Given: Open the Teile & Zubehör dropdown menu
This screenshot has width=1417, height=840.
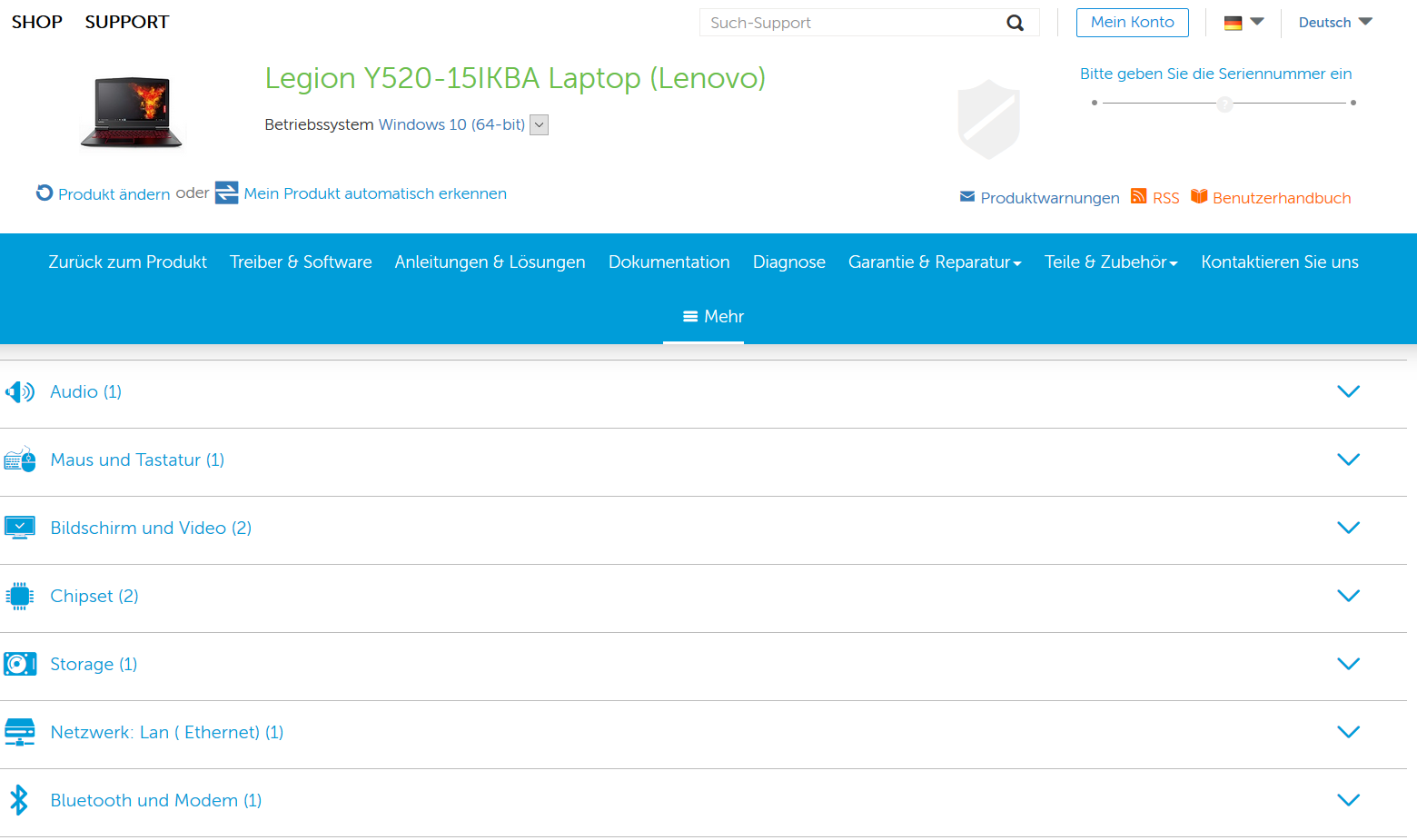Looking at the screenshot, I should [x=1111, y=262].
